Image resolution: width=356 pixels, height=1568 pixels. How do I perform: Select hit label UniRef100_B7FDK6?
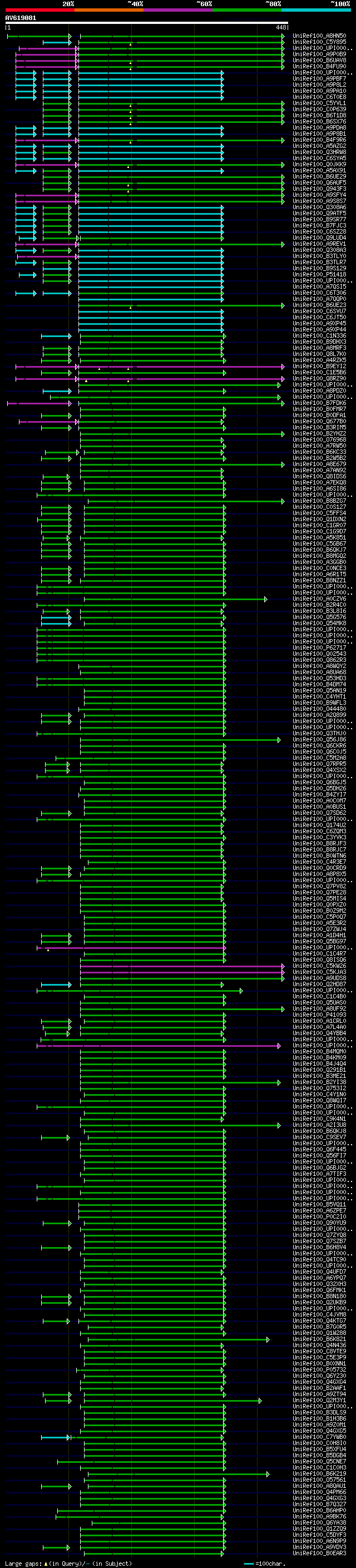(319, 403)
